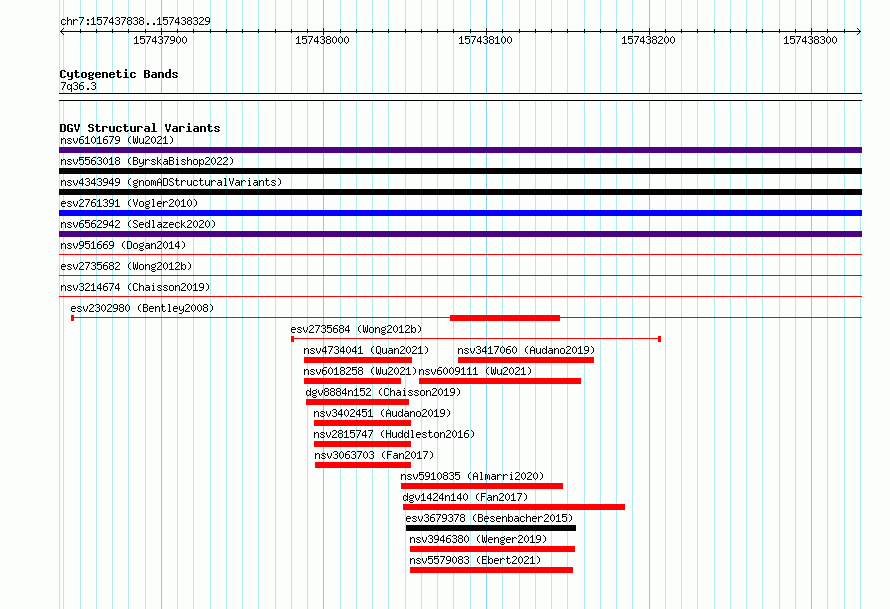
Task: Click nsv3402451 (Audano2019) label
Action: point(382,413)
